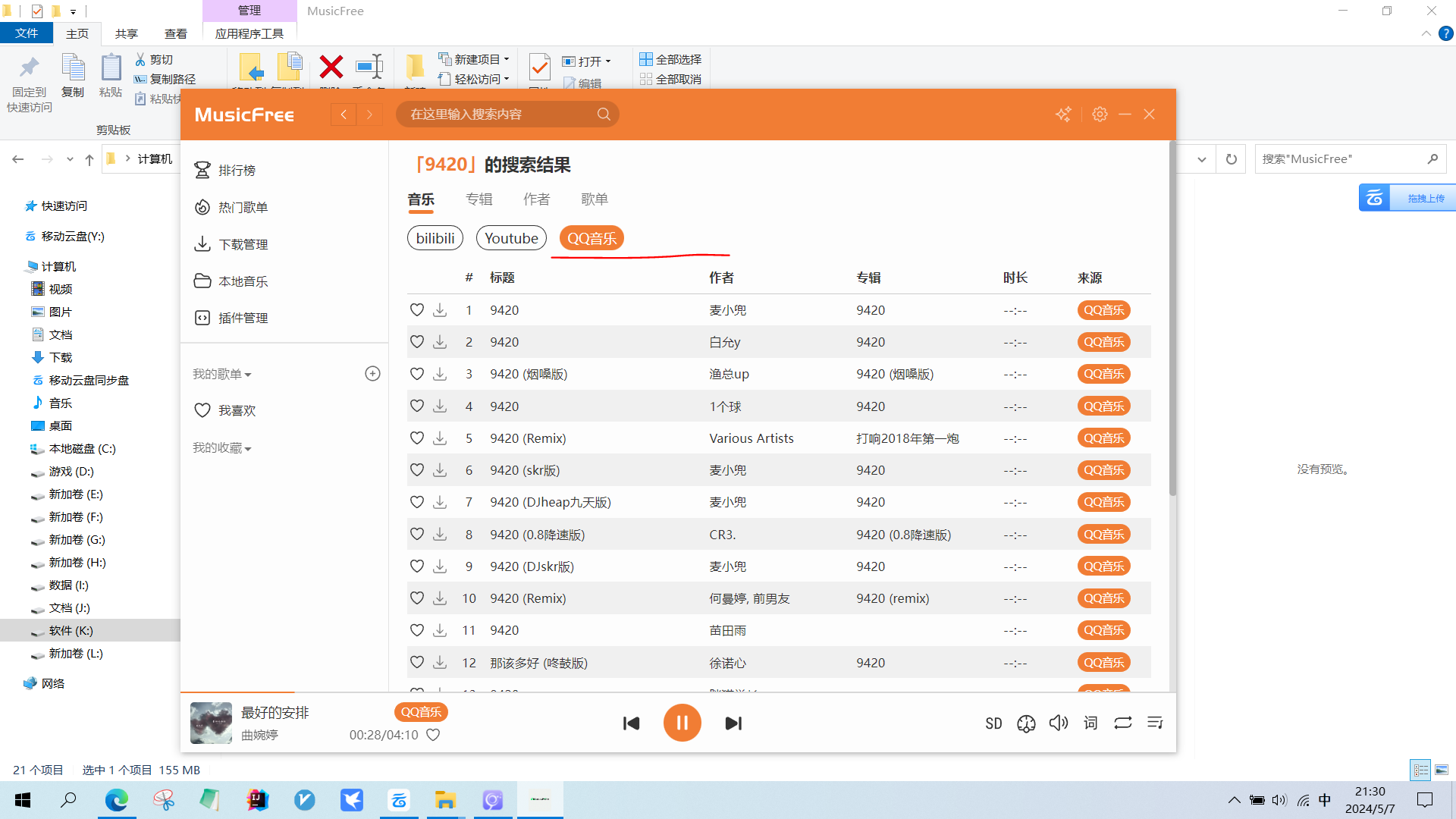Screen dimensions: 1456x819
Task: Open MusicFree settings gear icon
Action: point(1100,114)
